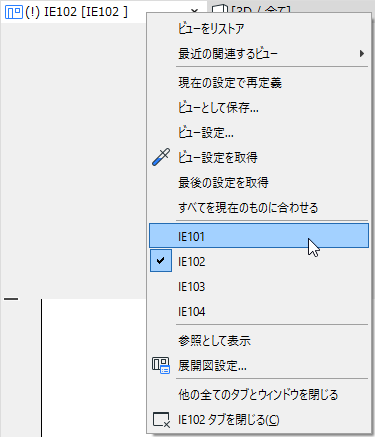The height and width of the screenshot is (437, 375).
Task: Open ビュー設定... entry
Action: (259, 133)
